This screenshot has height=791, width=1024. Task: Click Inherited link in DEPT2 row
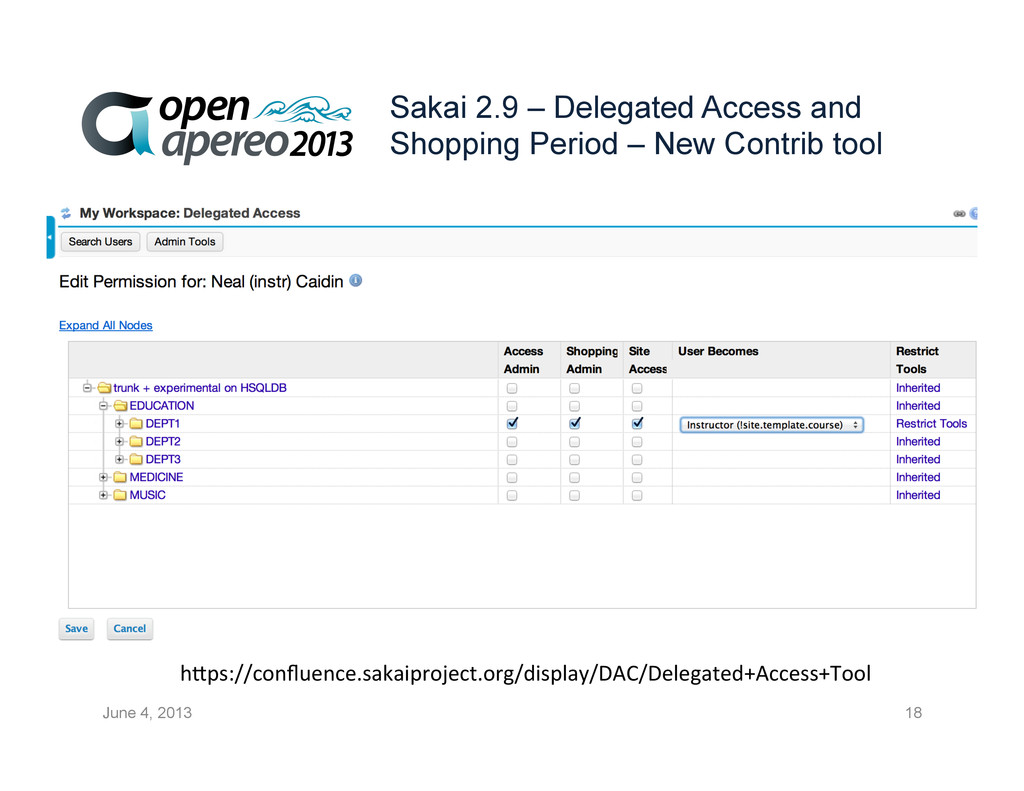click(918, 442)
